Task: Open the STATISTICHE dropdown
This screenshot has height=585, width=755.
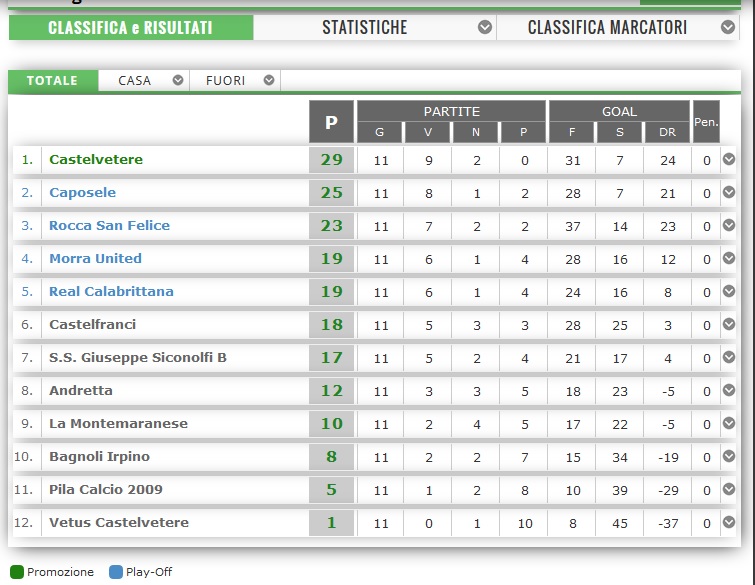Action: 485,27
